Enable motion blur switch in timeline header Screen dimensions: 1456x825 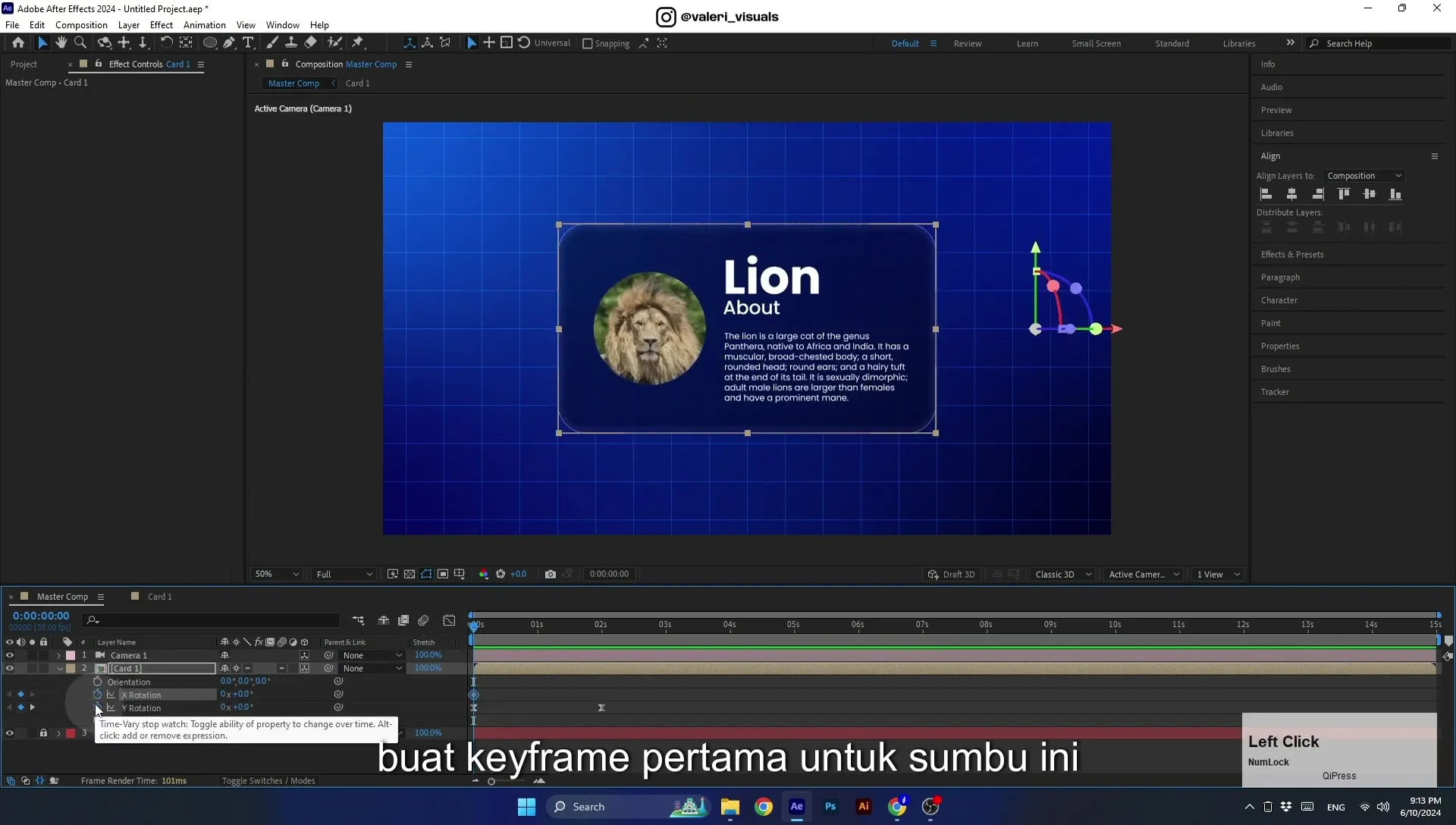pos(423,620)
